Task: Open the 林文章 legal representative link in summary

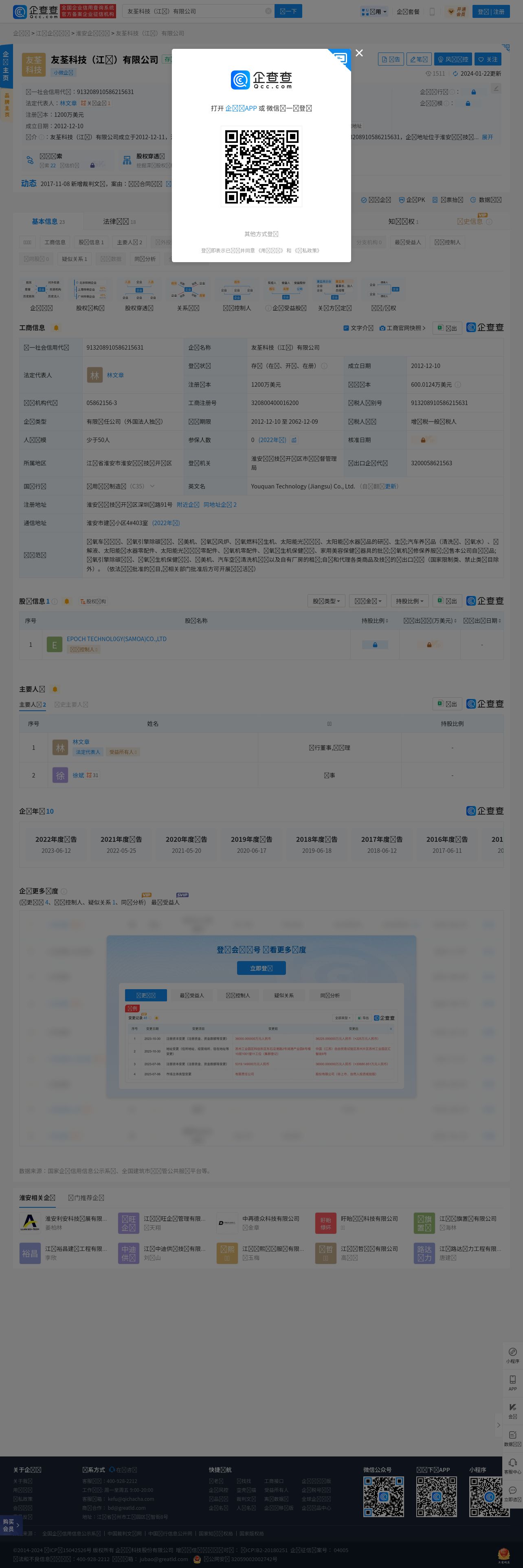Action: click(x=68, y=103)
